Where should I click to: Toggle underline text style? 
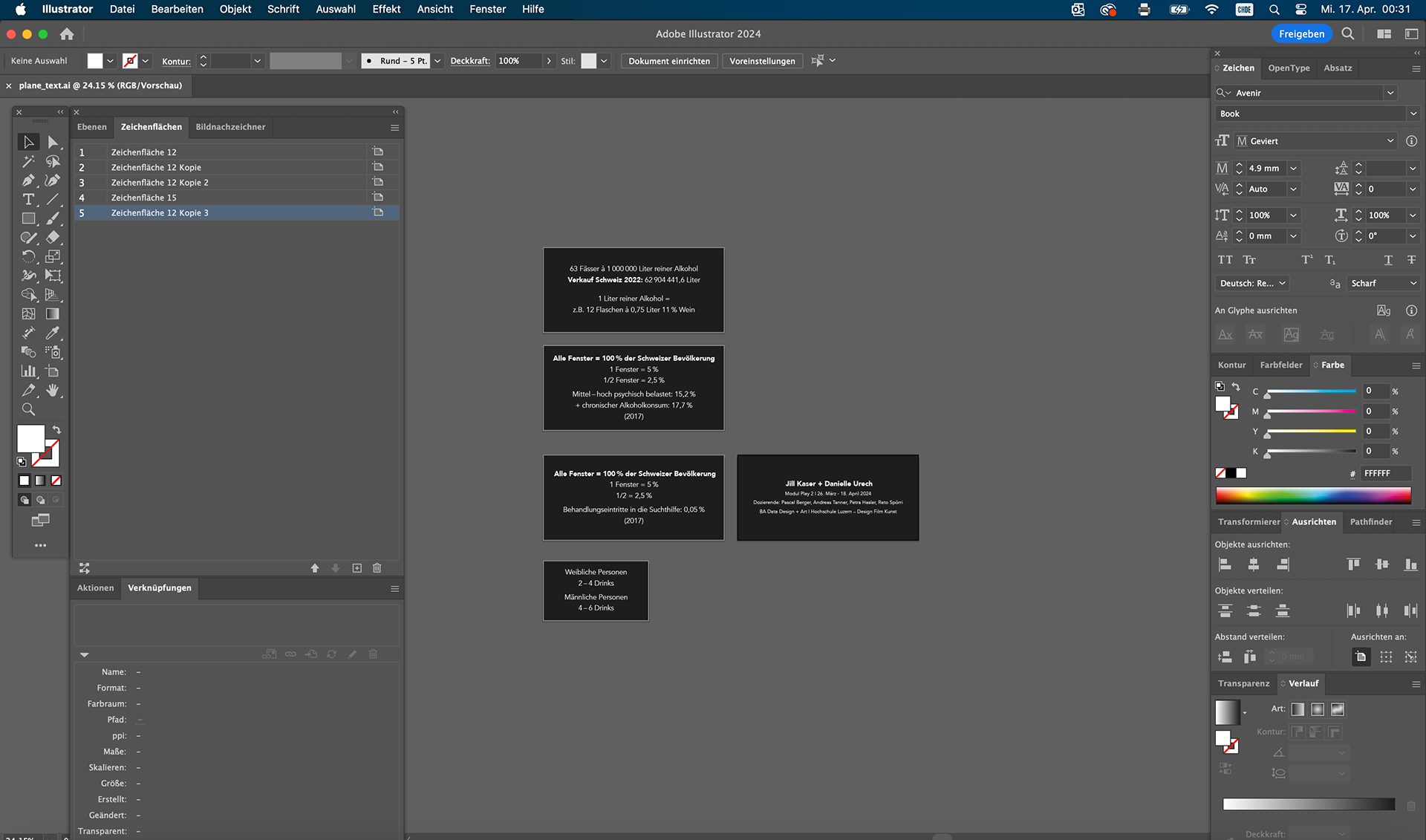[1388, 260]
